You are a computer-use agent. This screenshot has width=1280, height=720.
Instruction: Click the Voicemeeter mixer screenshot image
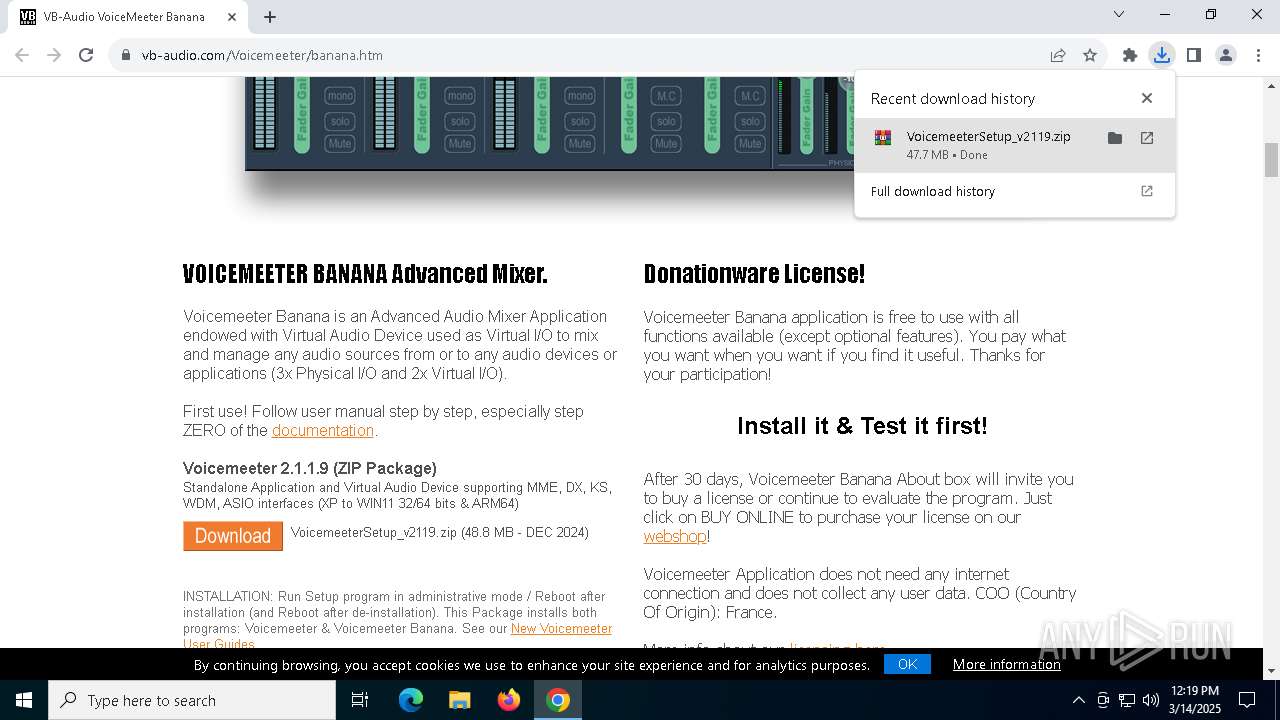tap(548, 122)
